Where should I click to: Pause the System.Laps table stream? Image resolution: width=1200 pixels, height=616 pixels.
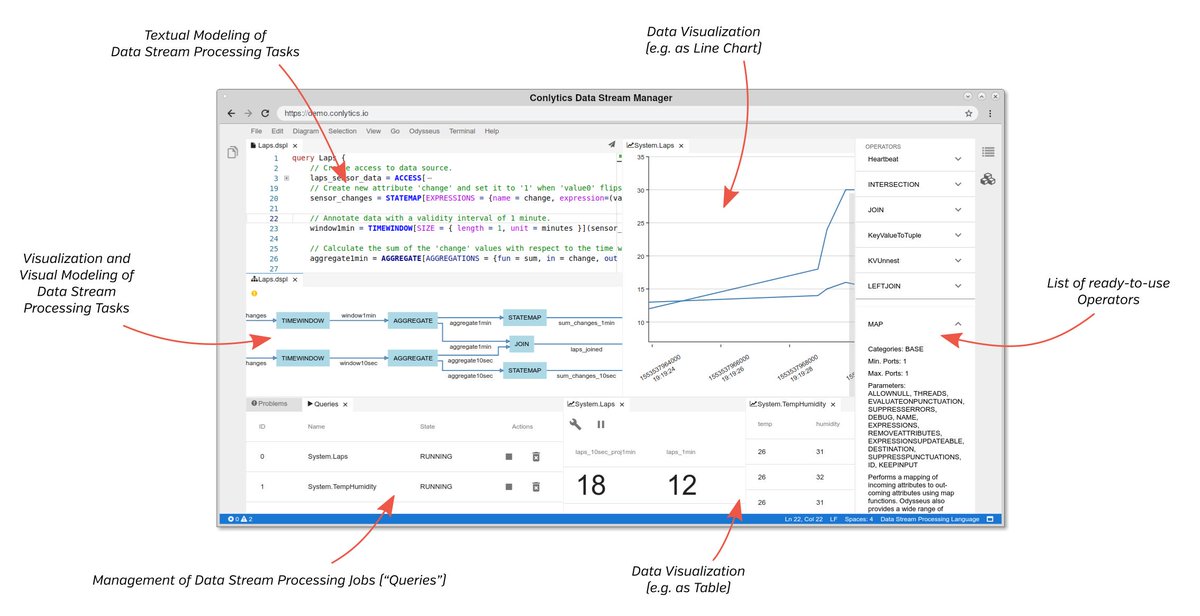click(601, 425)
